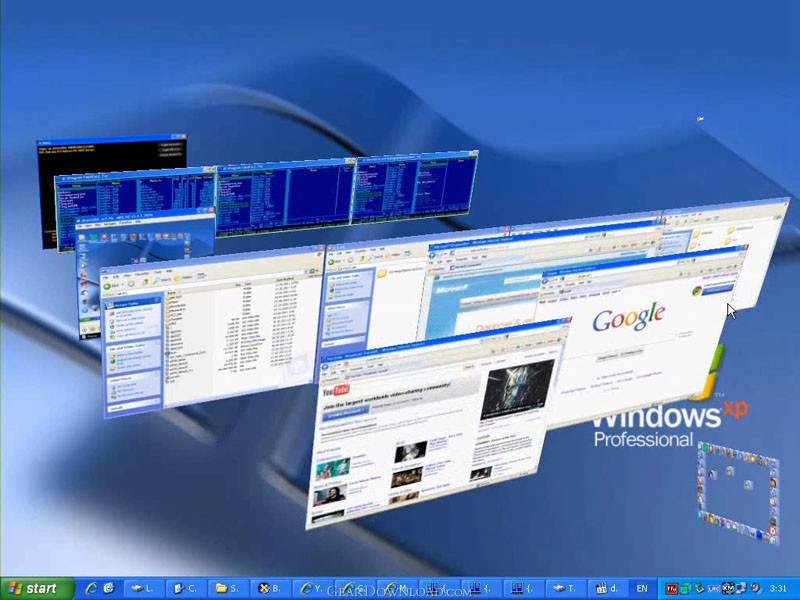This screenshot has height=600, width=800.
Task: Click the XM system tray icon
Action: pyautogui.click(x=729, y=588)
